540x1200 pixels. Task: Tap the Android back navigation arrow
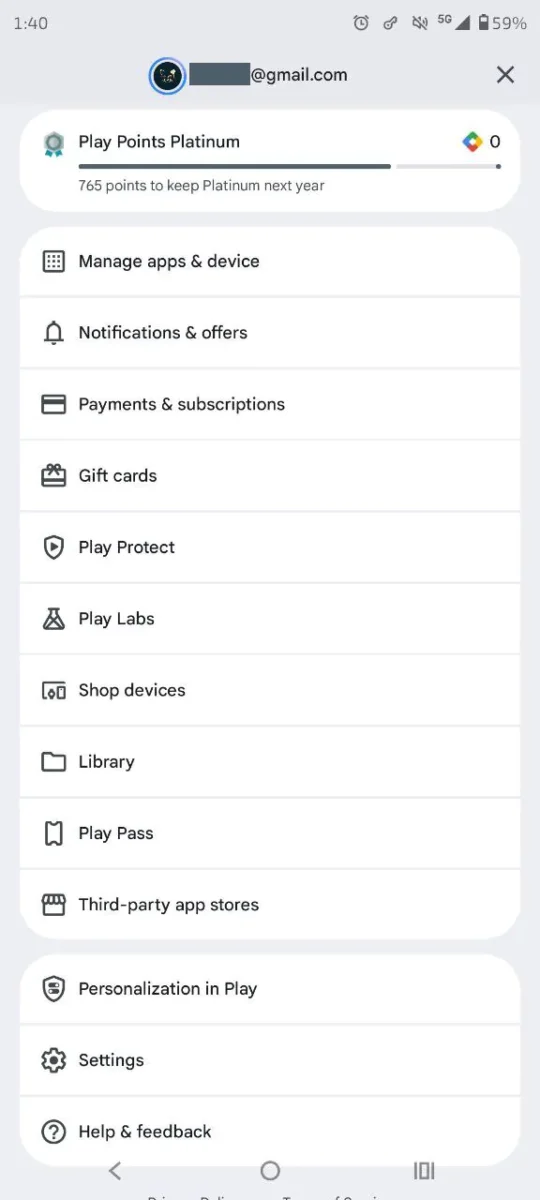(115, 1170)
